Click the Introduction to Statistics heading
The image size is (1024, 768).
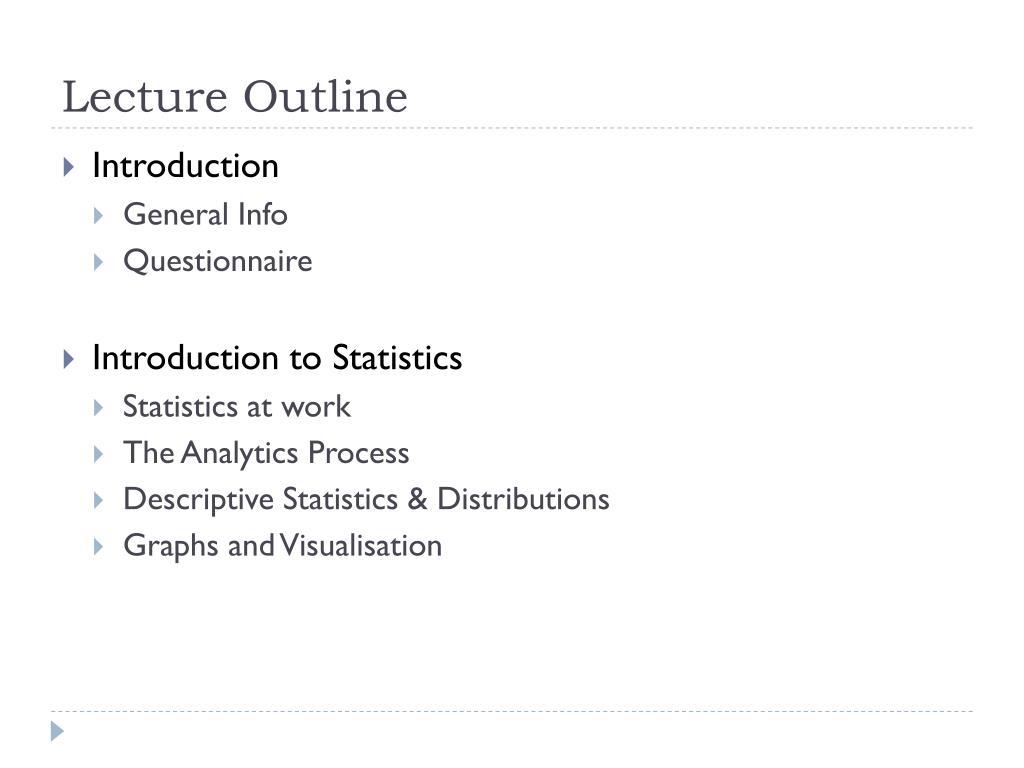(278, 358)
